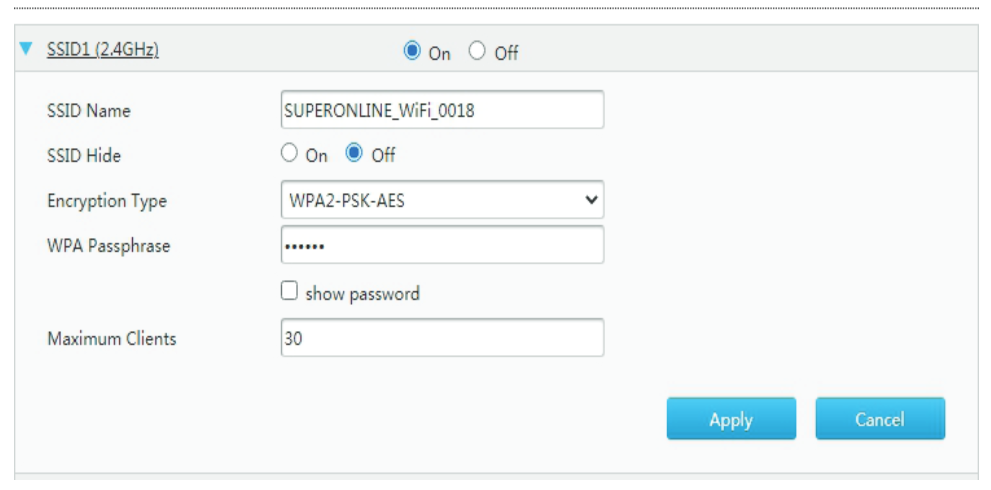
Task: Click the 'SSID Name' field label
Action: [x=89, y=110]
